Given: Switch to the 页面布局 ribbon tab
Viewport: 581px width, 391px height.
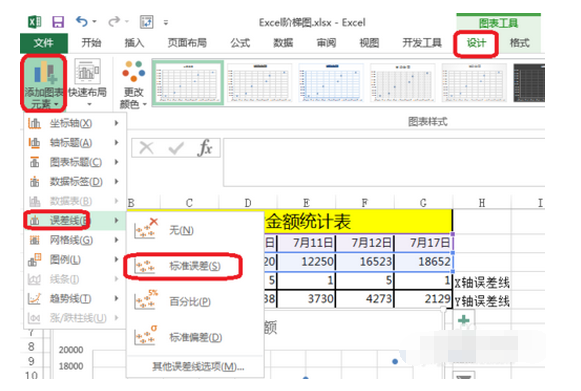Looking at the screenshot, I should (187, 43).
